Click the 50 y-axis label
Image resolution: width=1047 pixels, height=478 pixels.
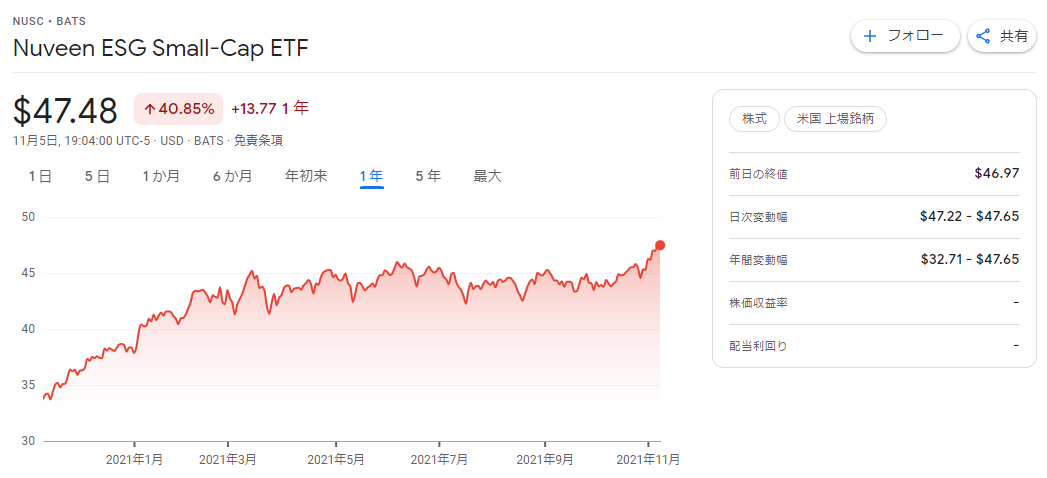pos(28,217)
